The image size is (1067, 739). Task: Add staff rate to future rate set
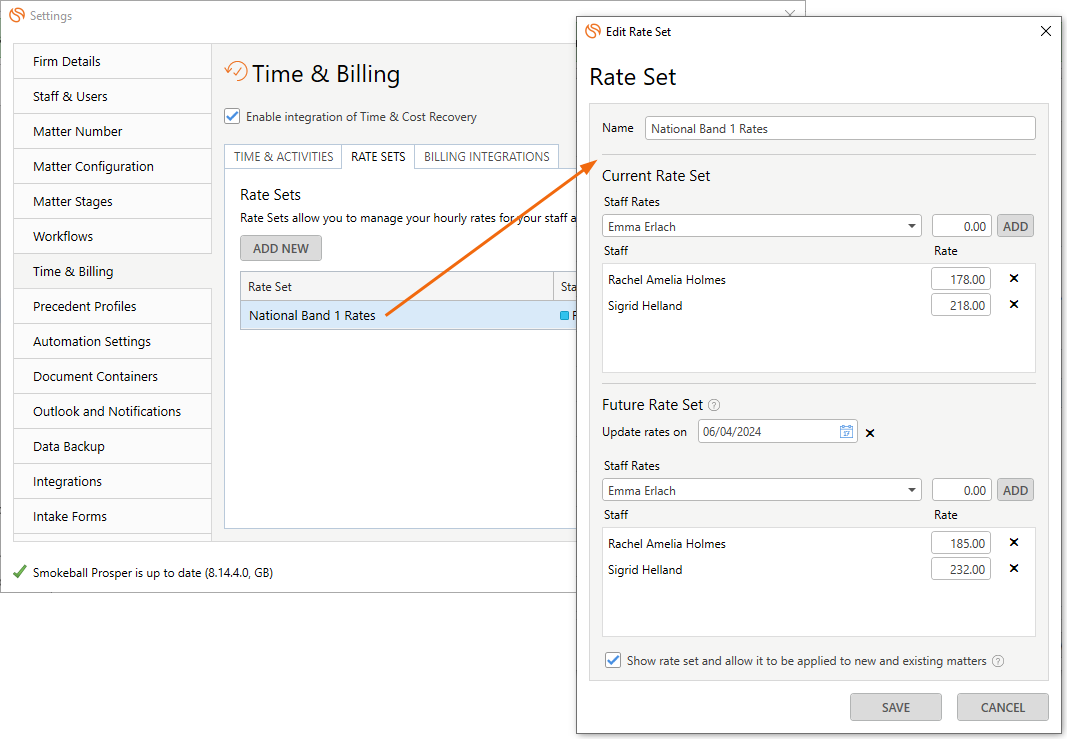(x=1015, y=490)
